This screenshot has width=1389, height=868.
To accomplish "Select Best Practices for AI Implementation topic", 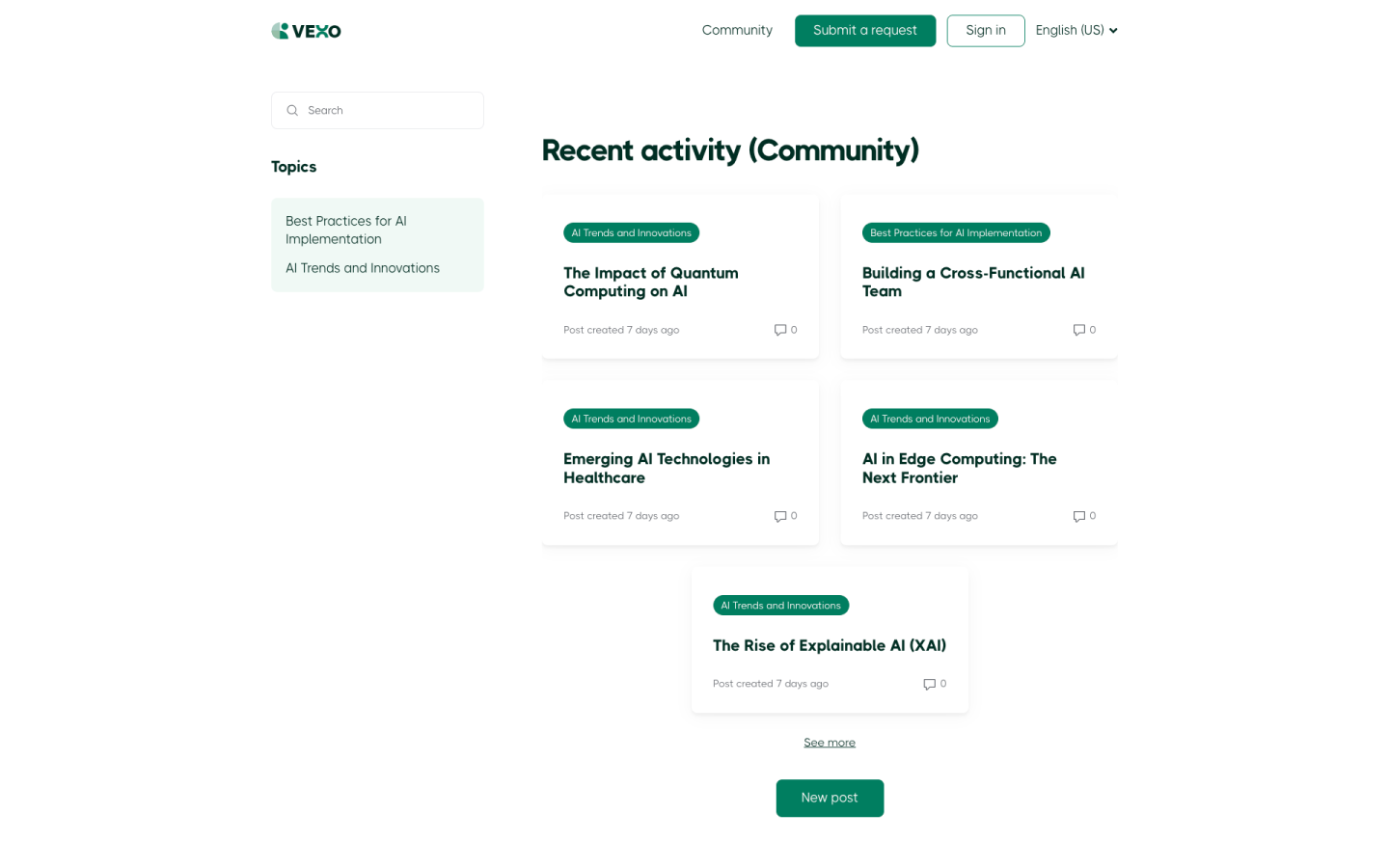I will pos(346,230).
